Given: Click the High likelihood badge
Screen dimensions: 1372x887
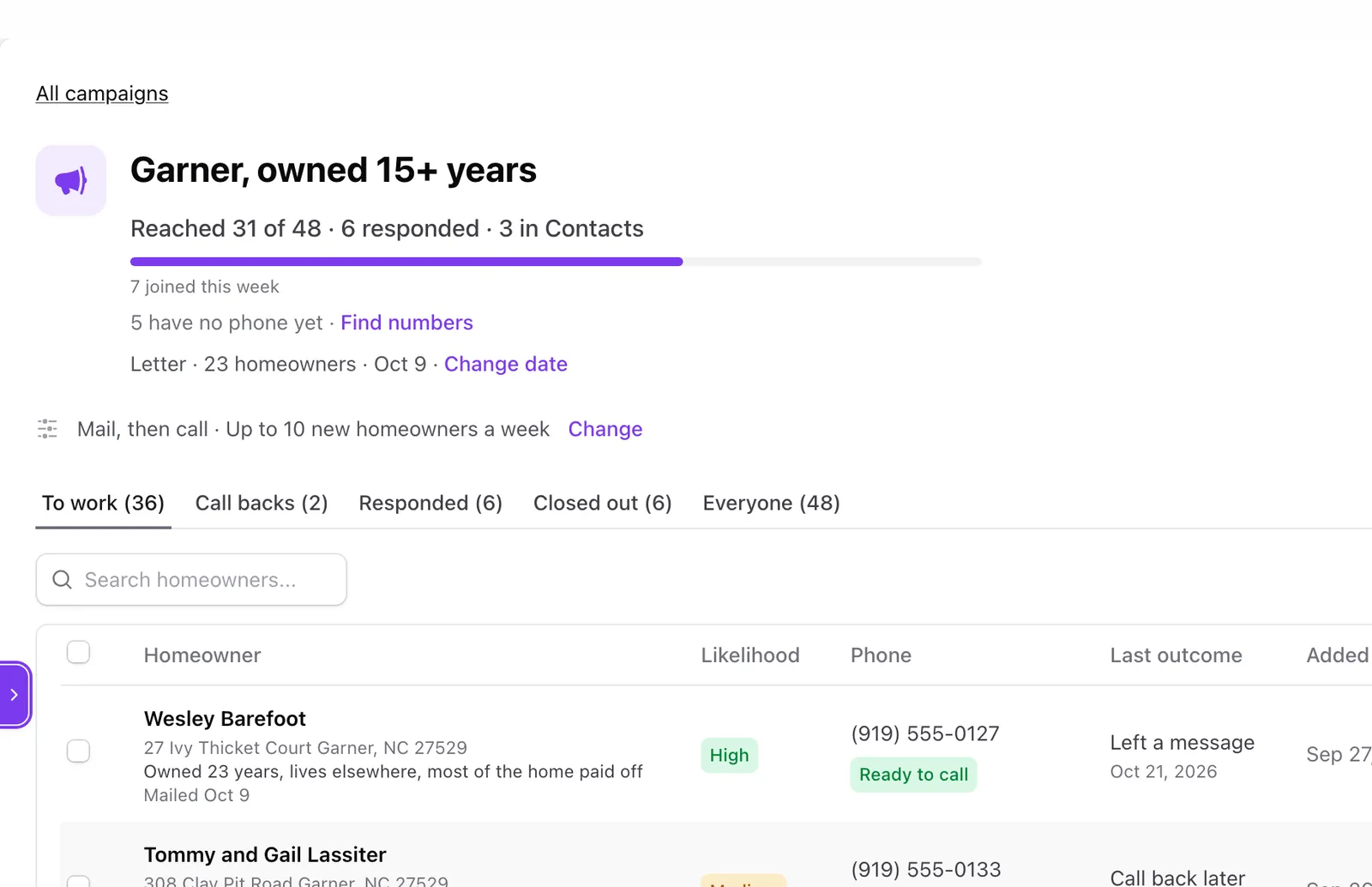Looking at the screenshot, I should point(729,756).
